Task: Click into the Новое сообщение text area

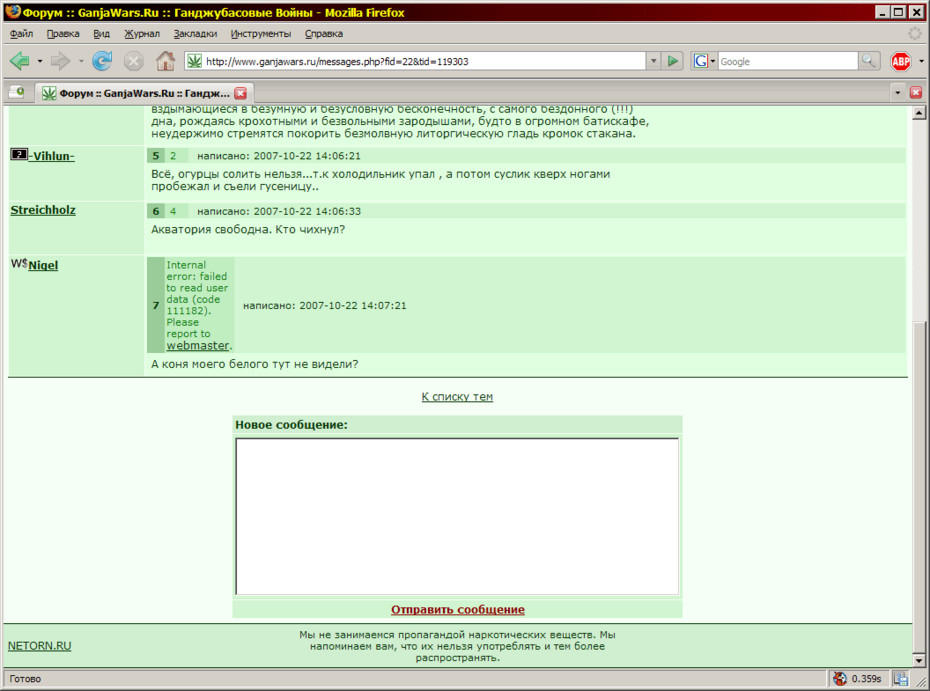Action: (x=457, y=516)
